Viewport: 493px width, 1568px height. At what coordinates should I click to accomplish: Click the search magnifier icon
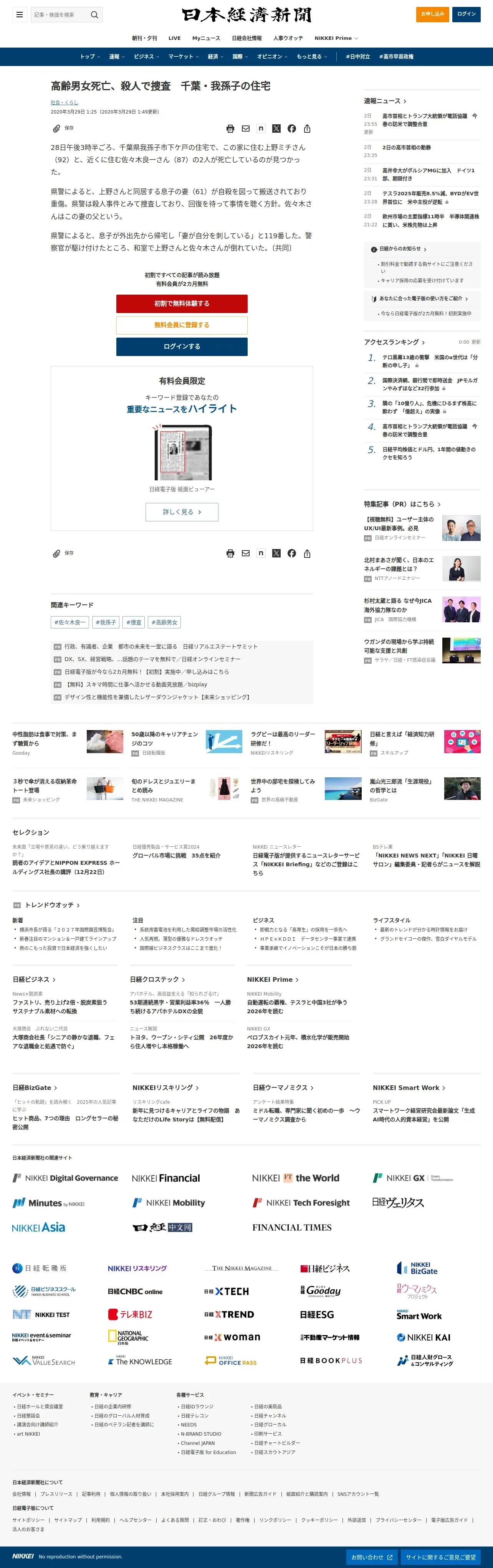click(94, 15)
